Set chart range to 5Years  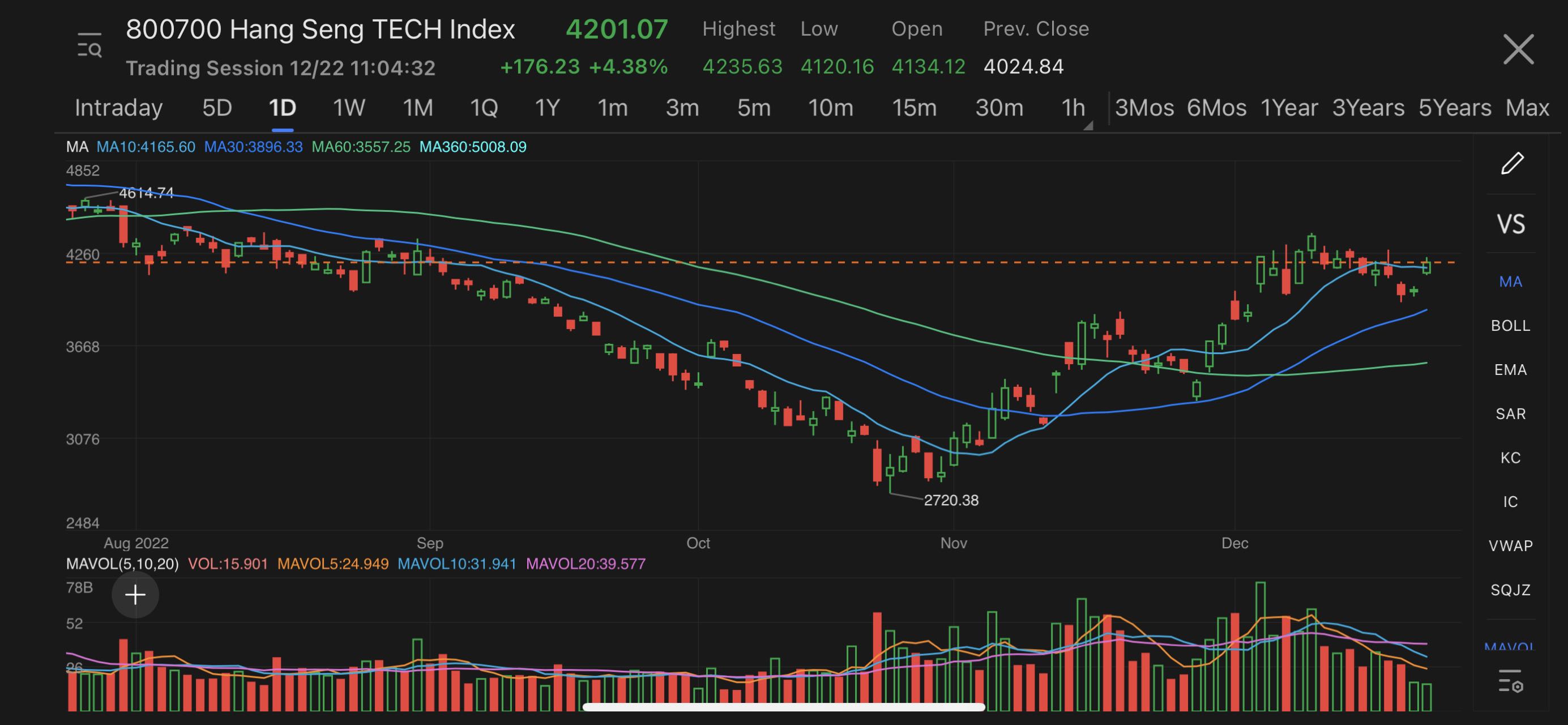[1455, 108]
